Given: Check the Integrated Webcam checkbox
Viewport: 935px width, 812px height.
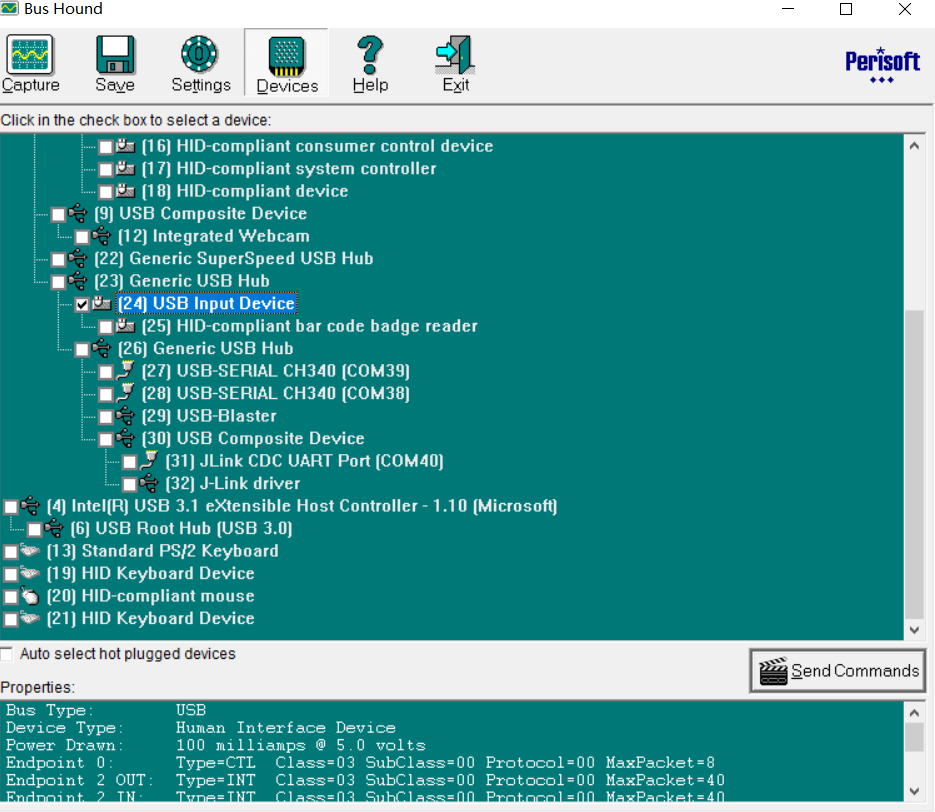Looking at the screenshot, I should [x=81, y=236].
